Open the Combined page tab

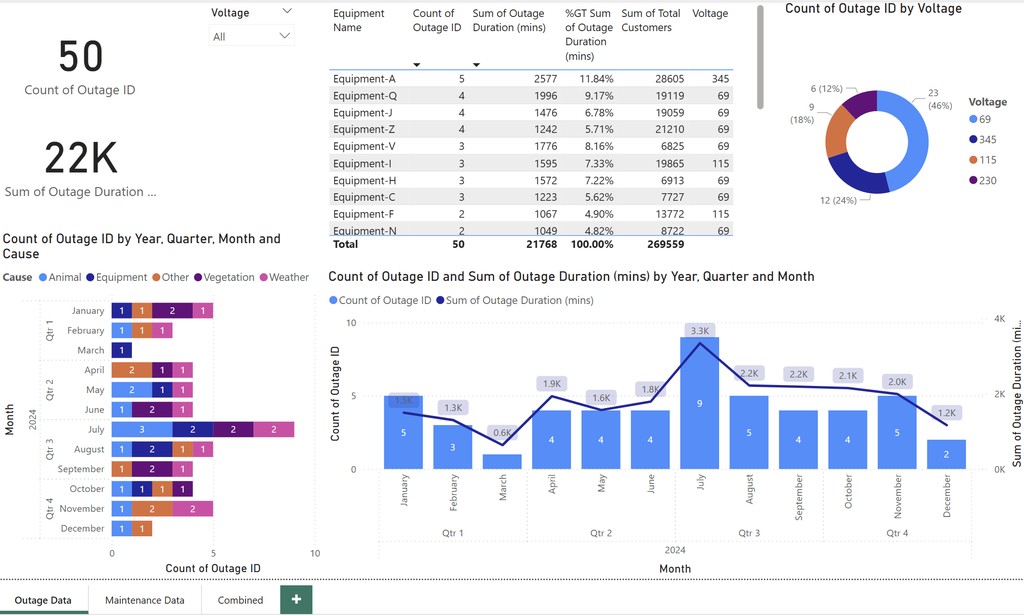click(x=240, y=600)
